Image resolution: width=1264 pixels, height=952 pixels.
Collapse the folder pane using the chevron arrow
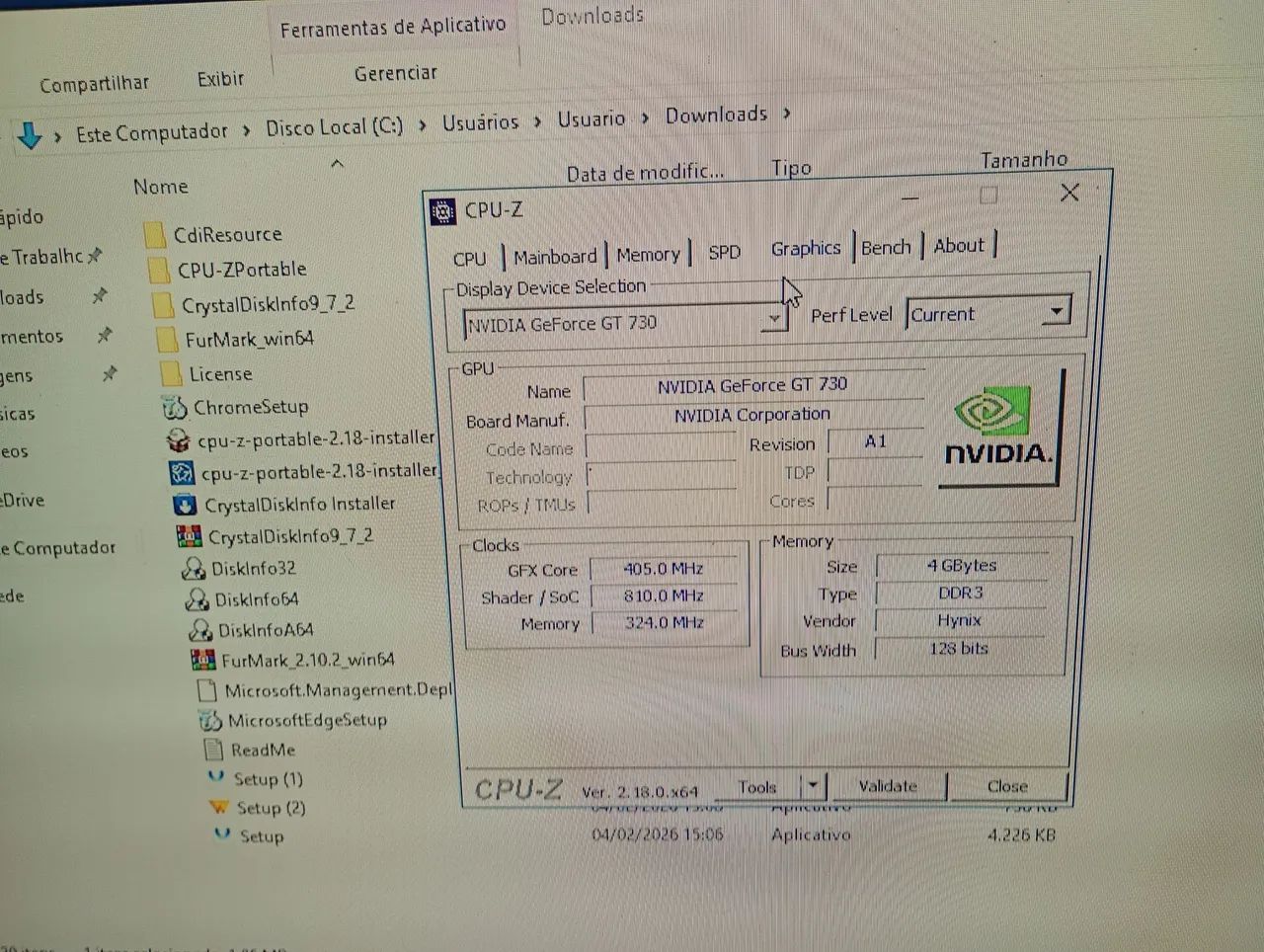[337, 162]
